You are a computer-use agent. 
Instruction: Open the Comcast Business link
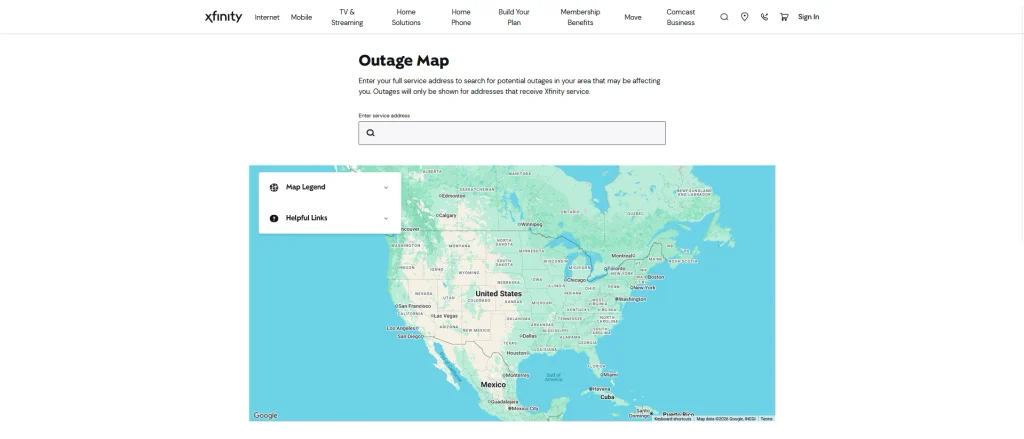click(680, 17)
